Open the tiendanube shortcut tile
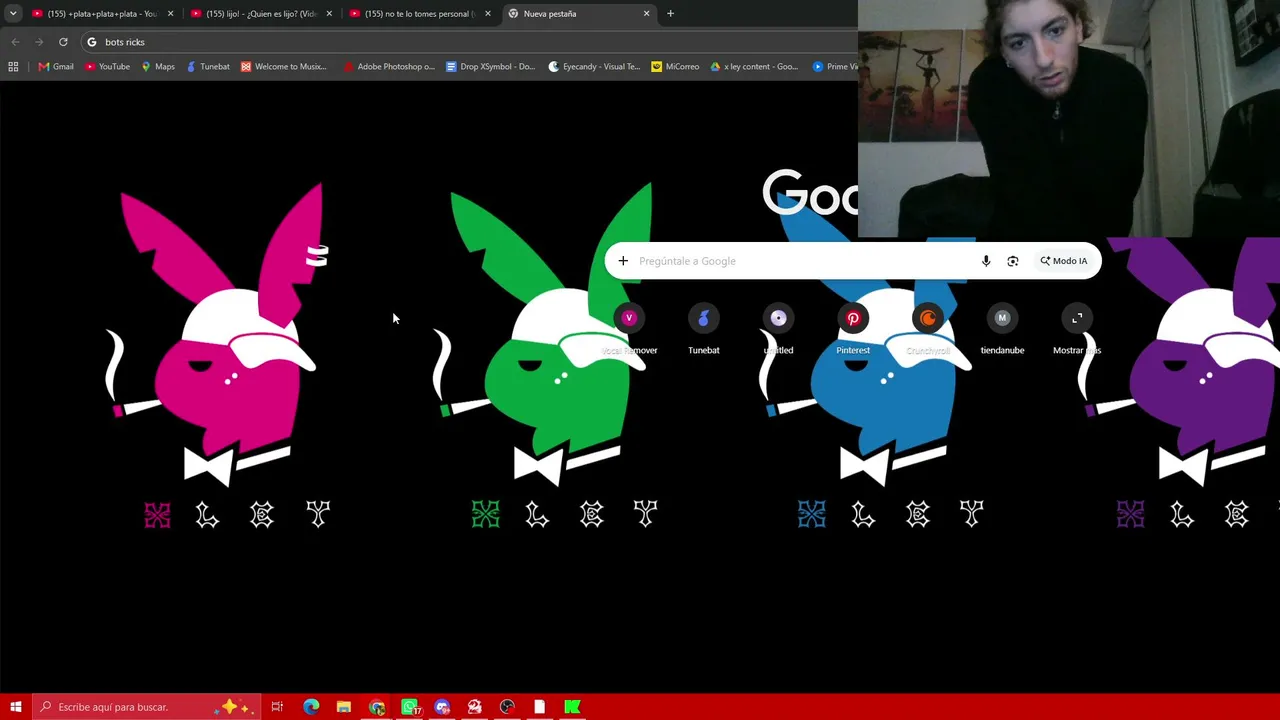Image resolution: width=1280 pixels, height=720 pixels. (1002, 329)
